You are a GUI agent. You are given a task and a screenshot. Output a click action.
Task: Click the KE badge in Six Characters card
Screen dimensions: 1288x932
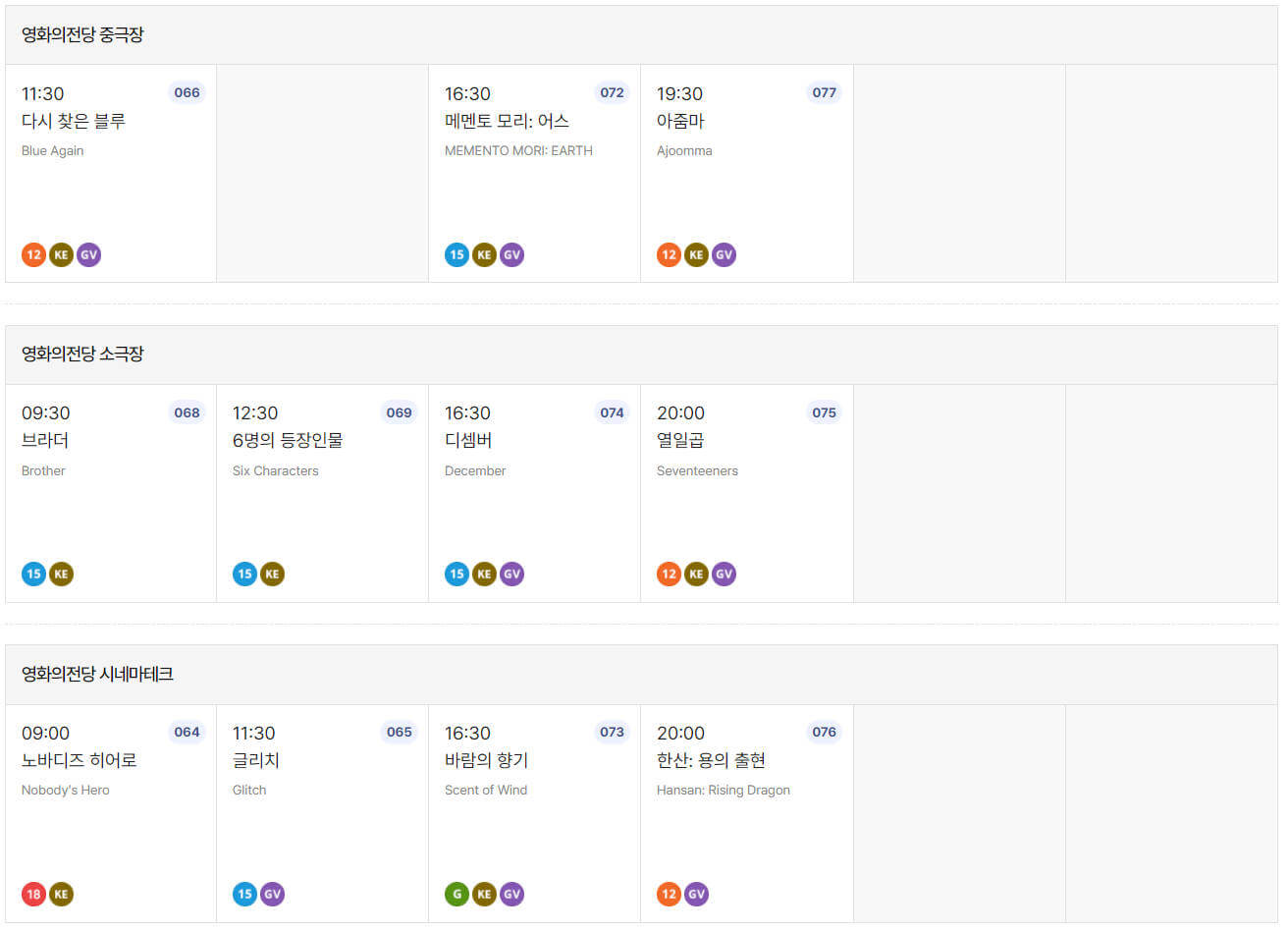(x=272, y=574)
